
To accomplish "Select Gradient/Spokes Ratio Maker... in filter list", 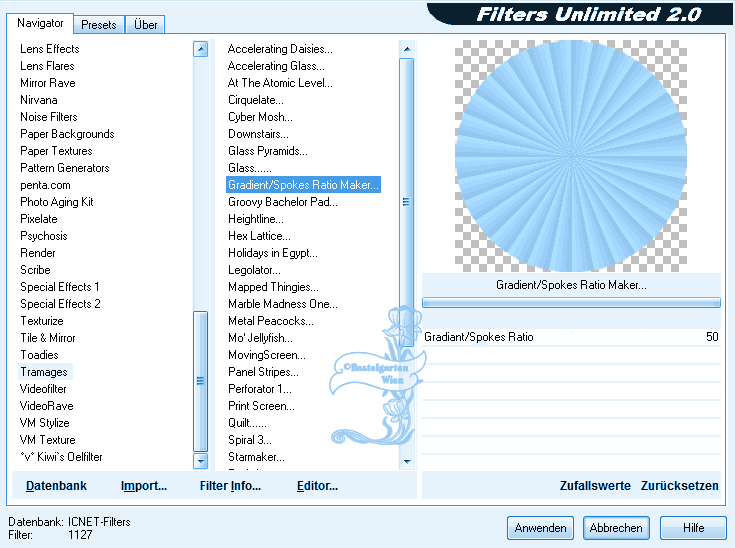I will click(x=303, y=185).
